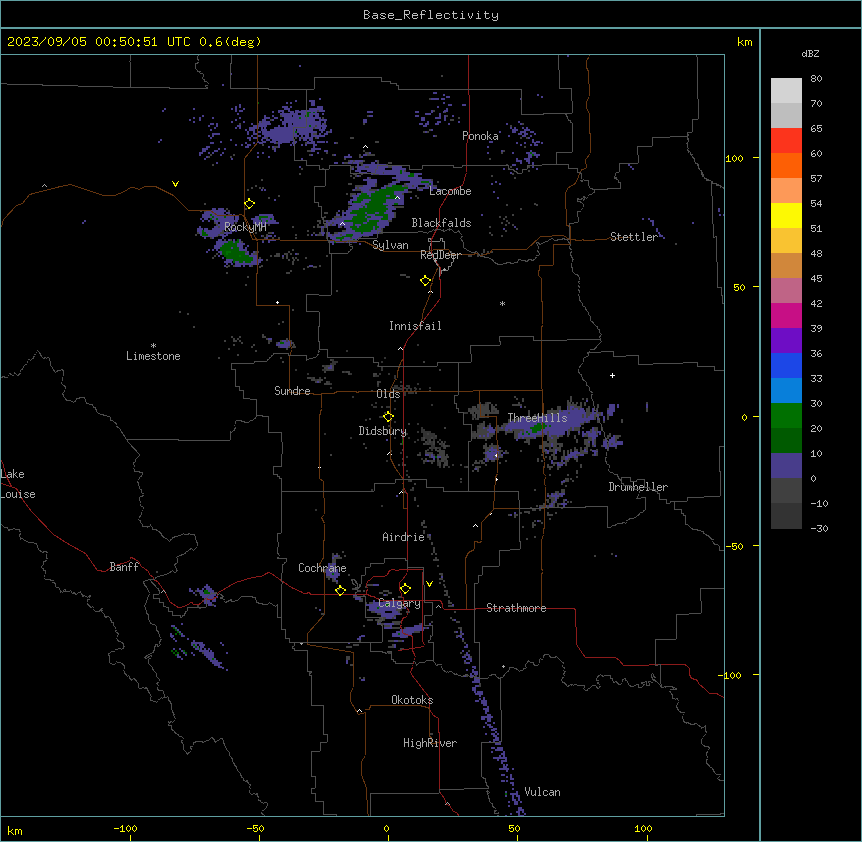Pick the red 65 dBZ legend swatch
Image resolution: width=862 pixels, height=842 pixels.
pos(786,140)
